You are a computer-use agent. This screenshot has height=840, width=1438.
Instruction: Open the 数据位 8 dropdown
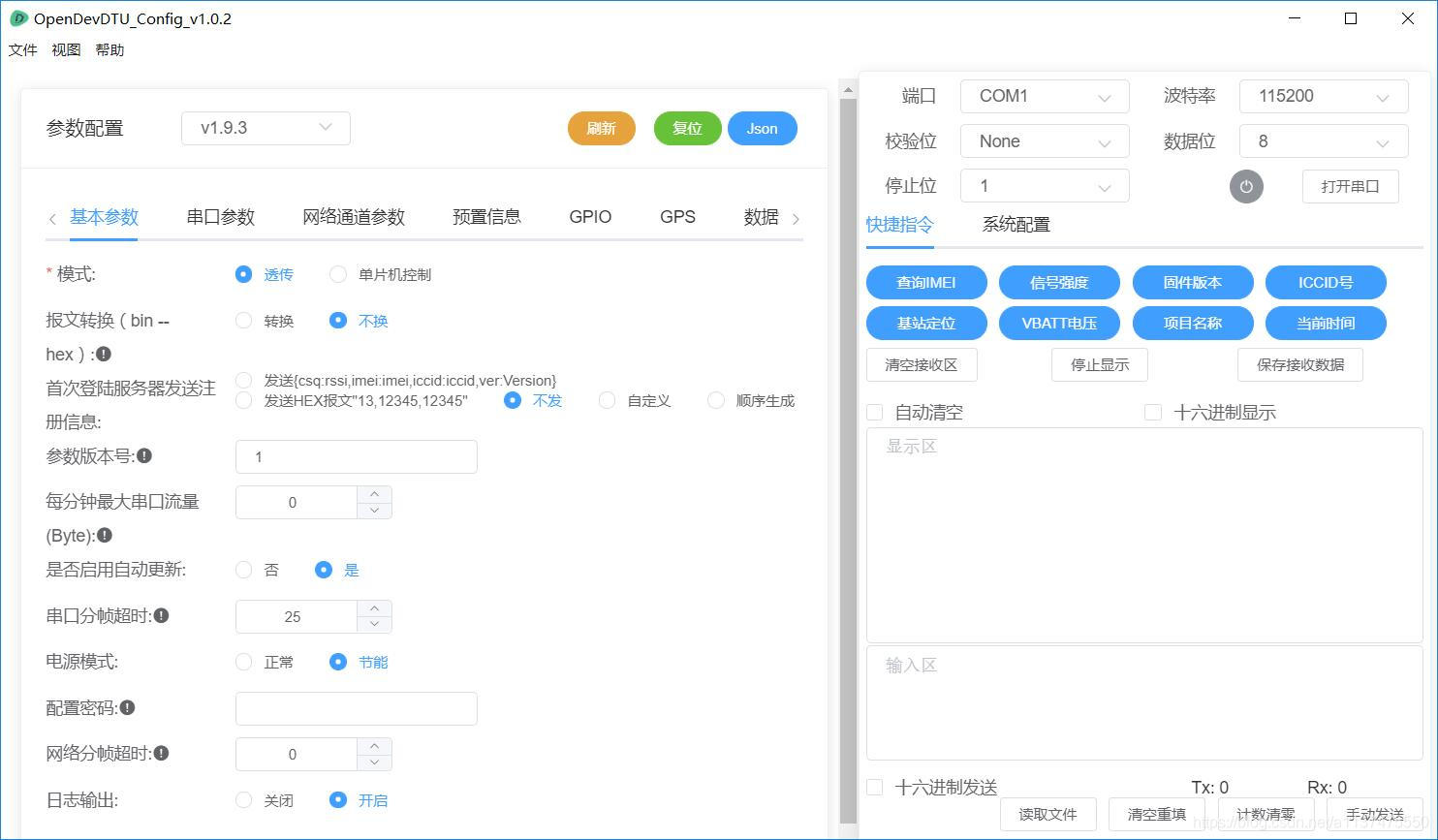tap(1324, 141)
